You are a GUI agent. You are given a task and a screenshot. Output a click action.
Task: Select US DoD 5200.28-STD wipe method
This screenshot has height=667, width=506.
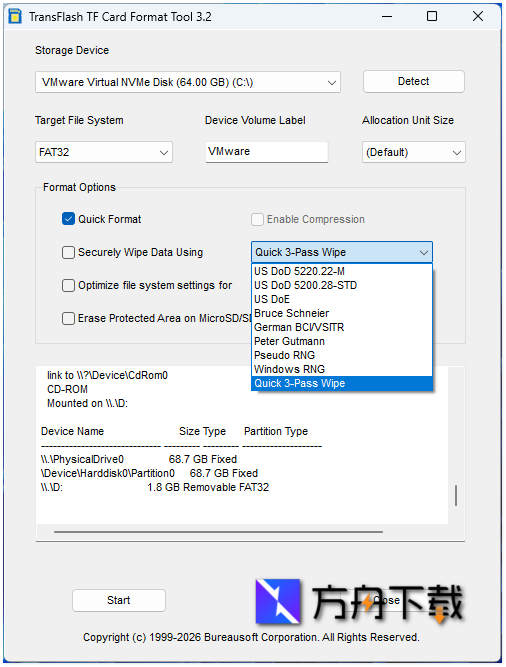tap(342, 285)
